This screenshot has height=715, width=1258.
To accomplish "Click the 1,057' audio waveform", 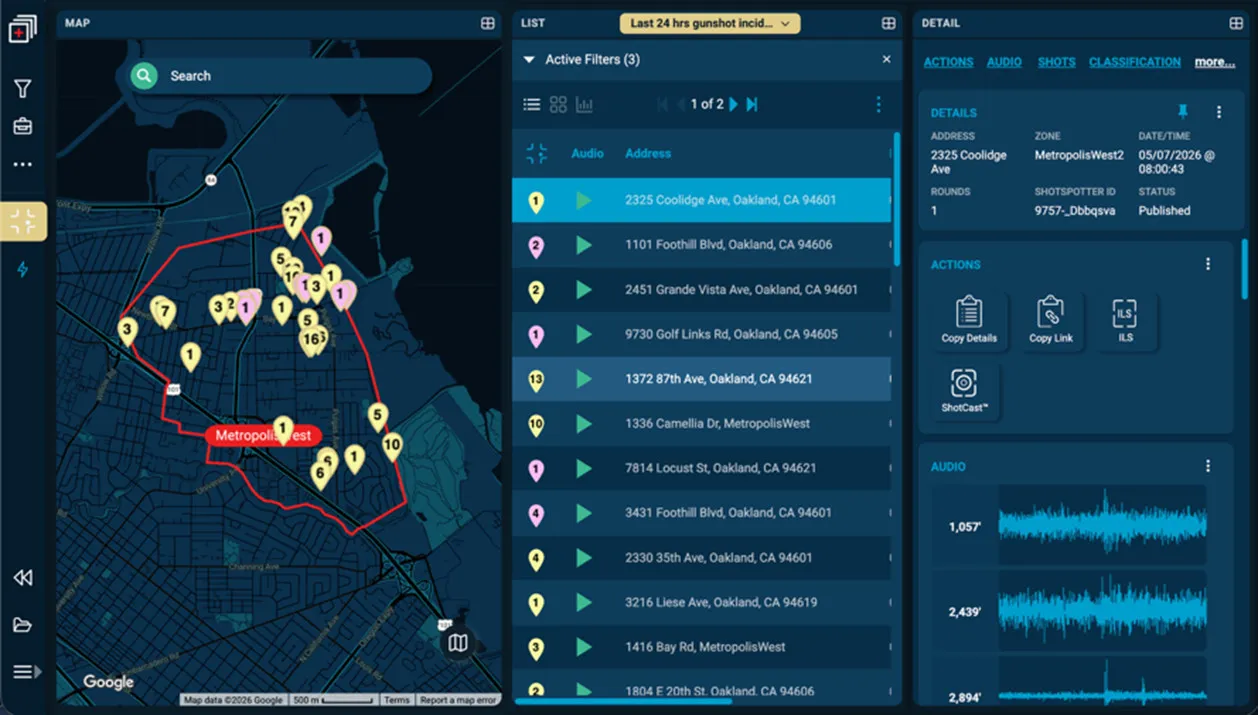I will (x=1103, y=525).
